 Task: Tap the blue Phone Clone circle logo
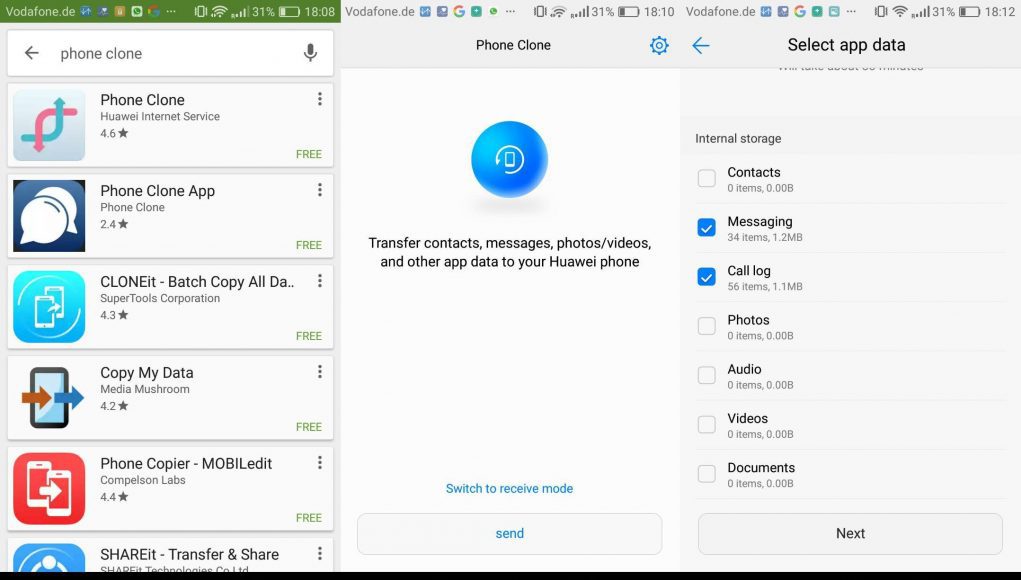tap(509, 159)
